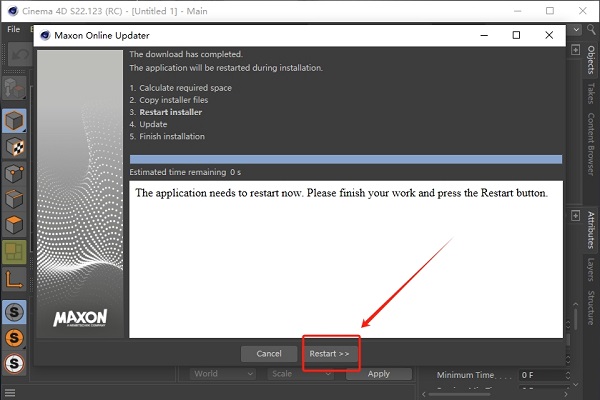The width and height of the screenshot is (600, 400).
Task: Open the File menu
Action: tap(14, 29)
